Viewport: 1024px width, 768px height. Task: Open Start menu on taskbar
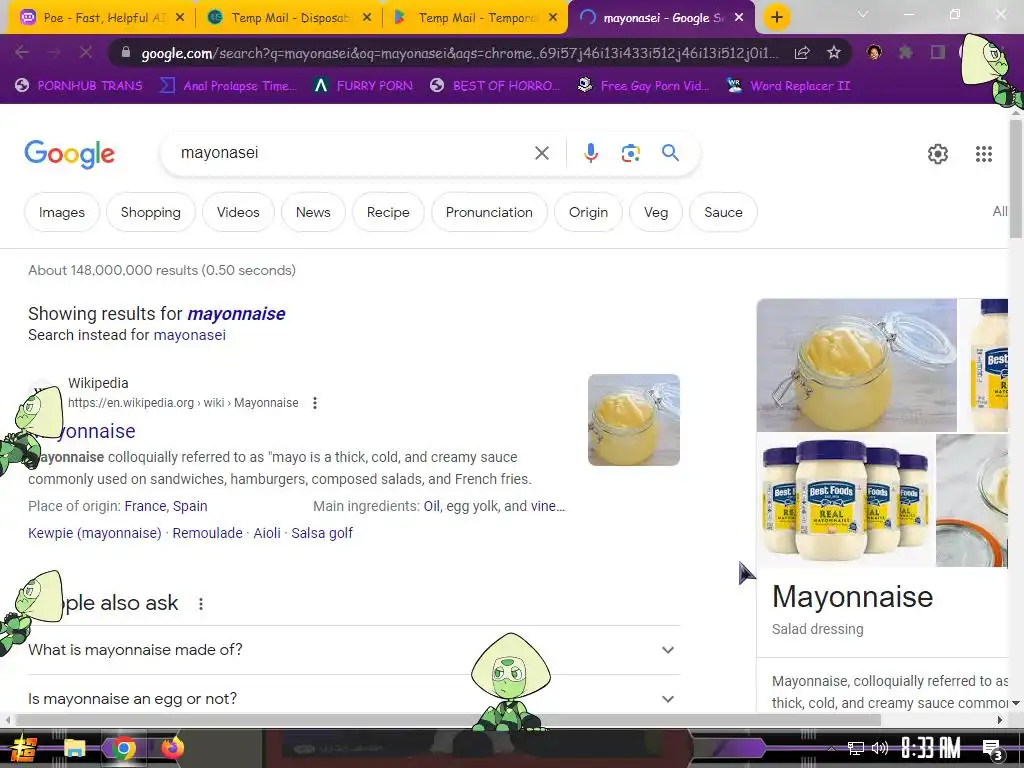pos(23,748)
